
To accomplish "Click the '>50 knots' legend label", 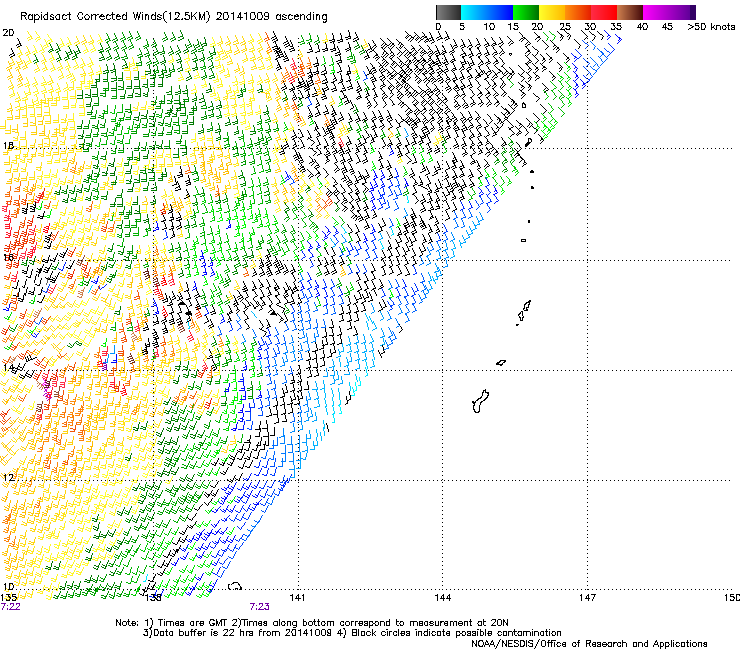I will point(711,26).
